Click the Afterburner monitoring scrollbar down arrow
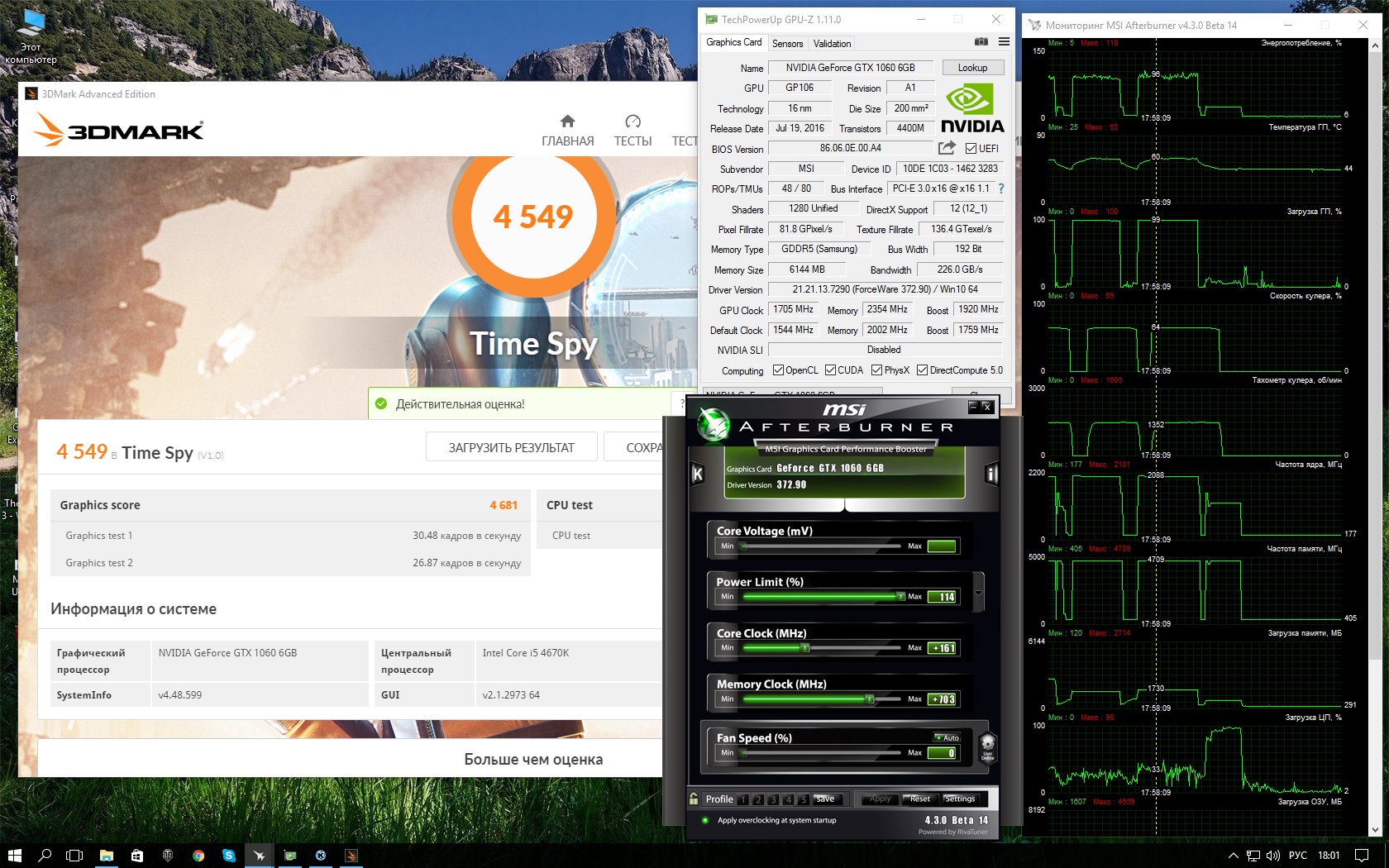 (1376, 830)
